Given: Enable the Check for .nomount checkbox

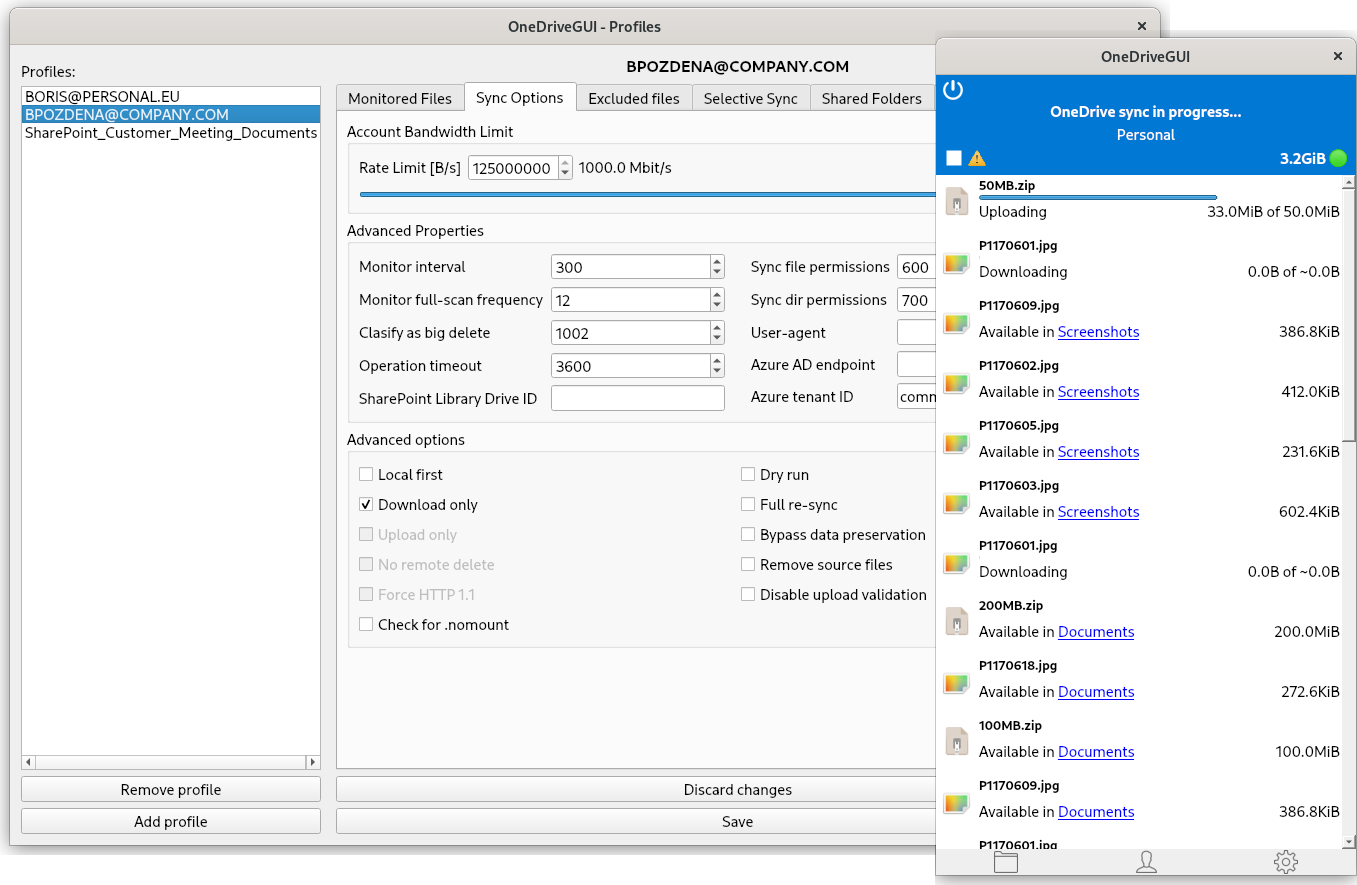Looking at the screenshot, I should tap(366, 624).
